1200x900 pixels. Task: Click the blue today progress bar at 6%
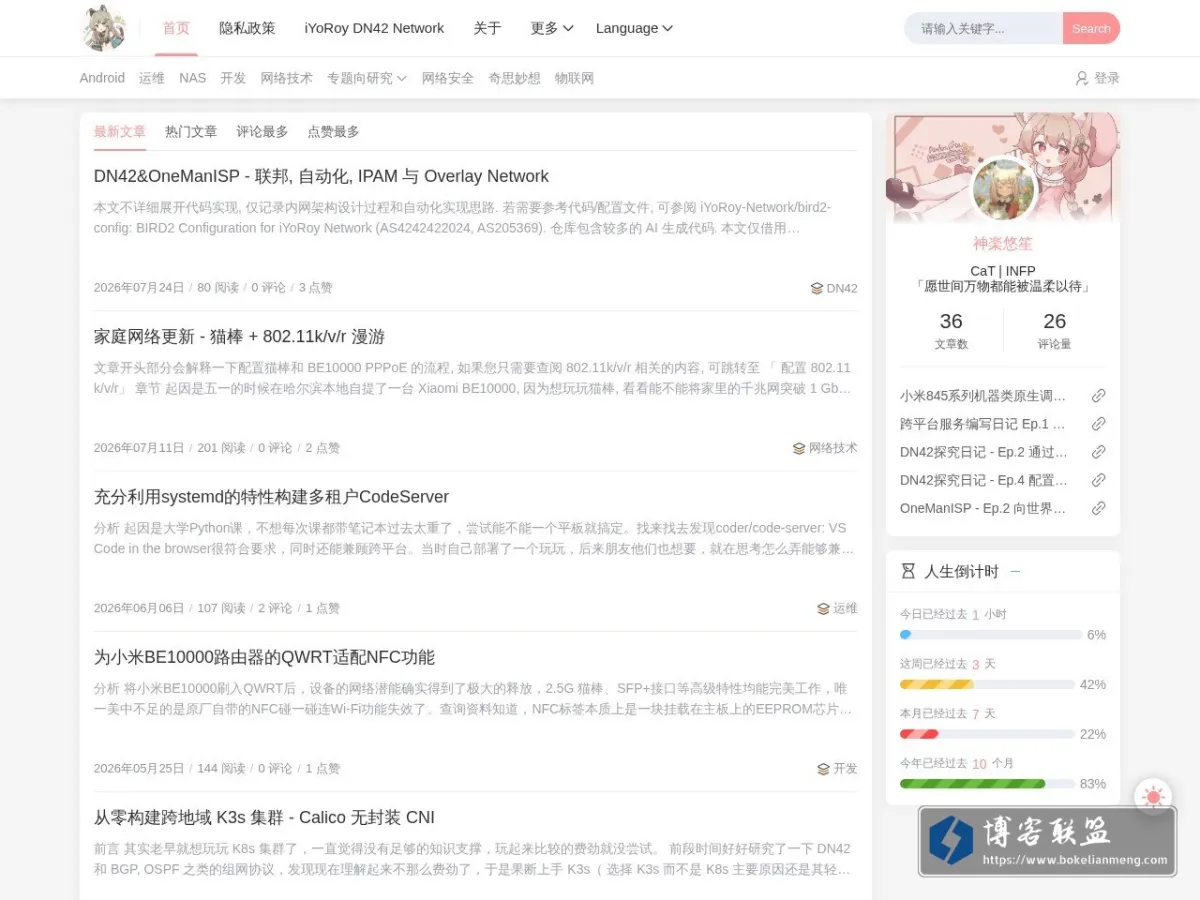[x=991, y=635]
